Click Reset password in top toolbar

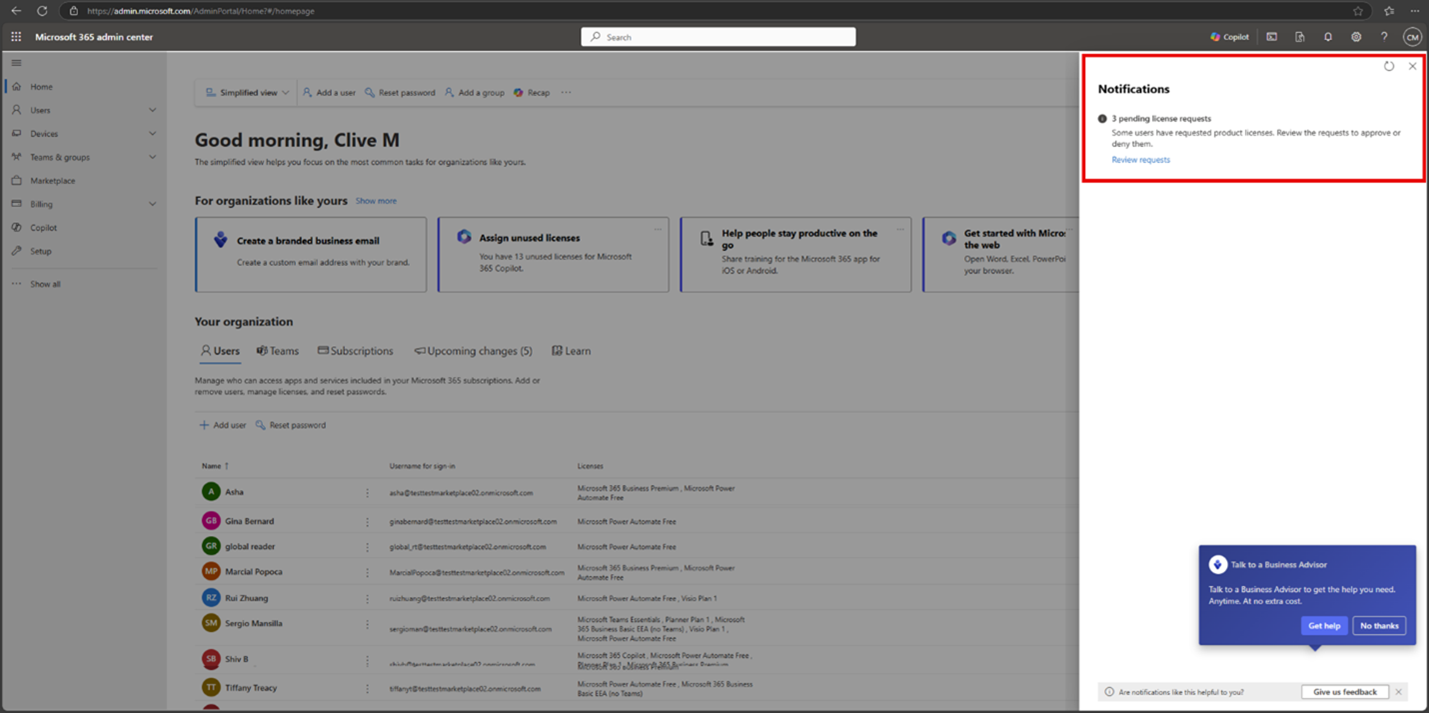(x=400, y=93)
